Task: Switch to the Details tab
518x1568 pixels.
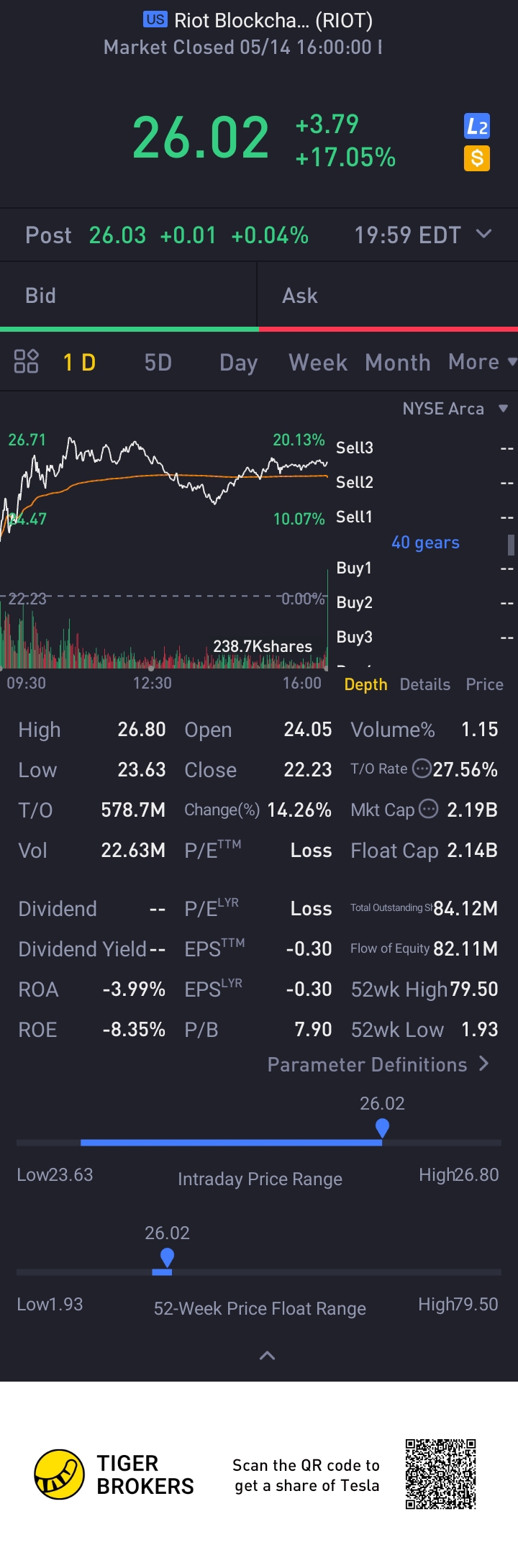Action: coord(424,684)
